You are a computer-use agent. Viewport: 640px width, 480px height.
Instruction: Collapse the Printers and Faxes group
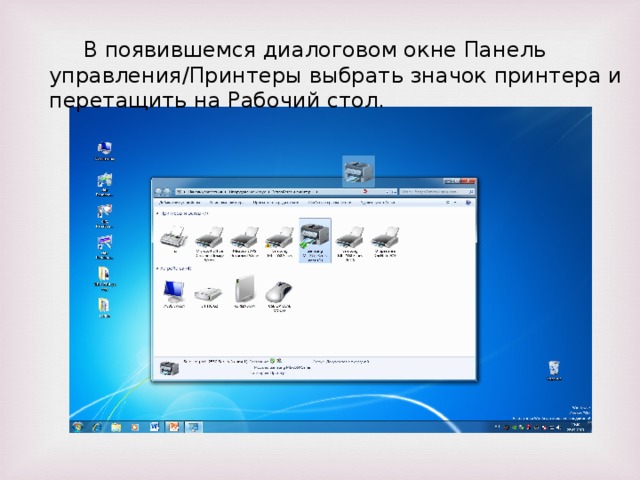point(158,213)
